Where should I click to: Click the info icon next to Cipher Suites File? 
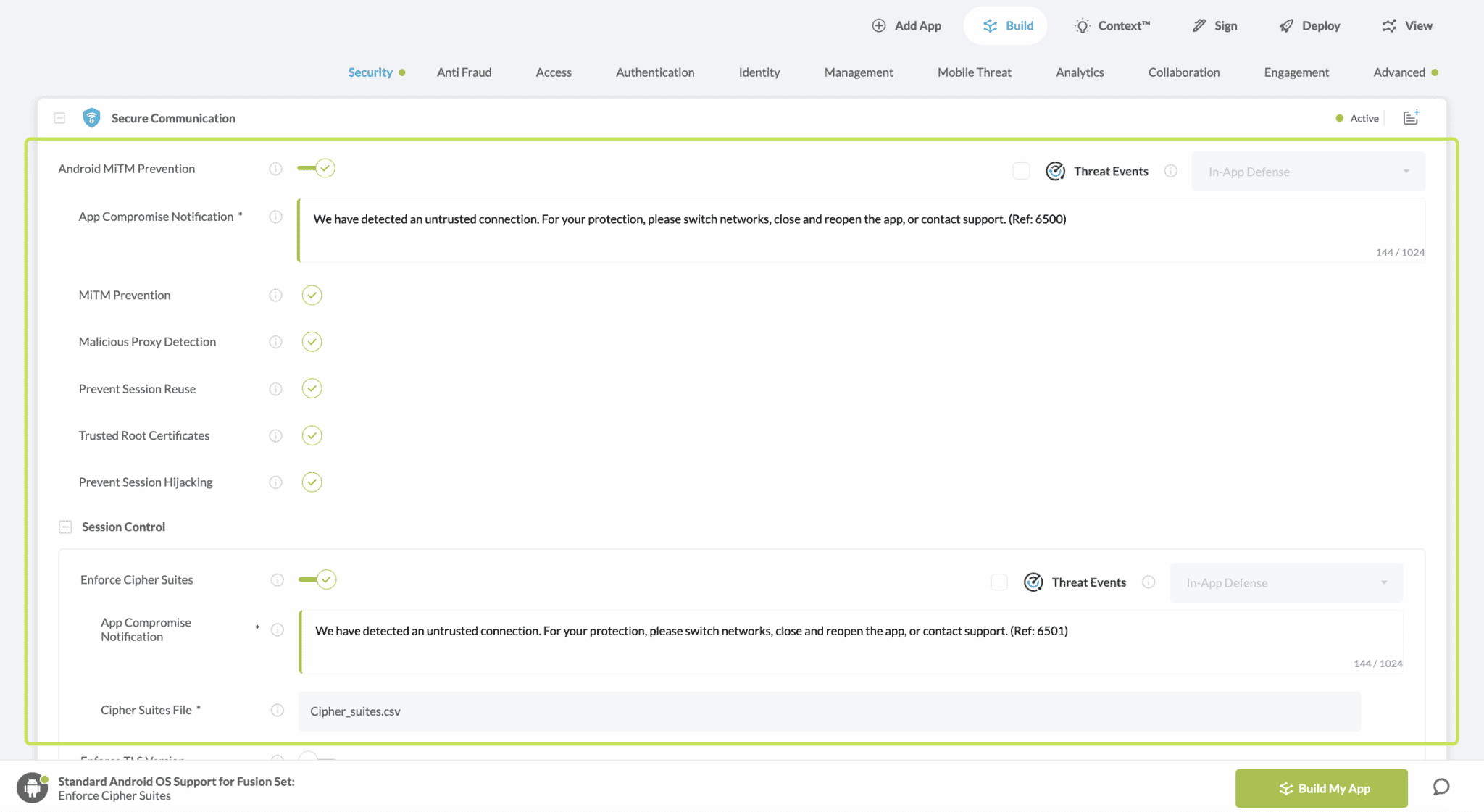click(277, 710)
